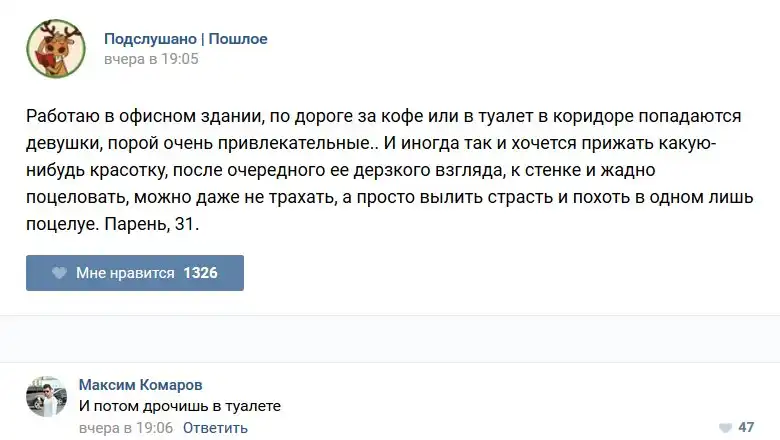This screenshot has width=780, height=440.
Task: Click the word "Пошлое" in the header
Action: 238,39
